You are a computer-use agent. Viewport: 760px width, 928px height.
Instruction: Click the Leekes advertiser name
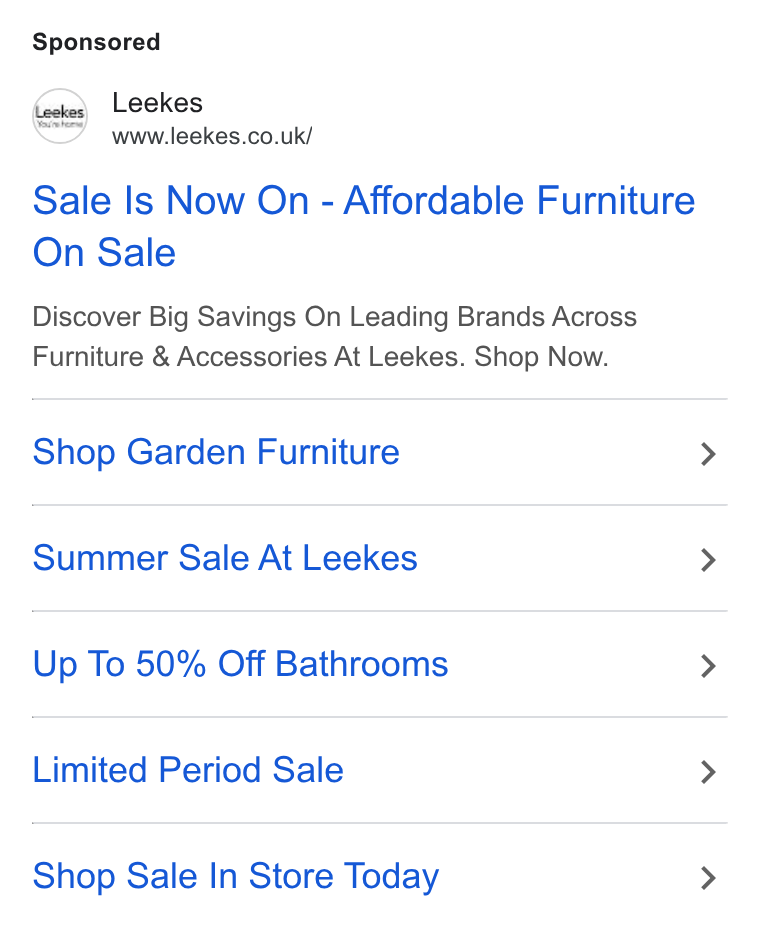point(157,103)
